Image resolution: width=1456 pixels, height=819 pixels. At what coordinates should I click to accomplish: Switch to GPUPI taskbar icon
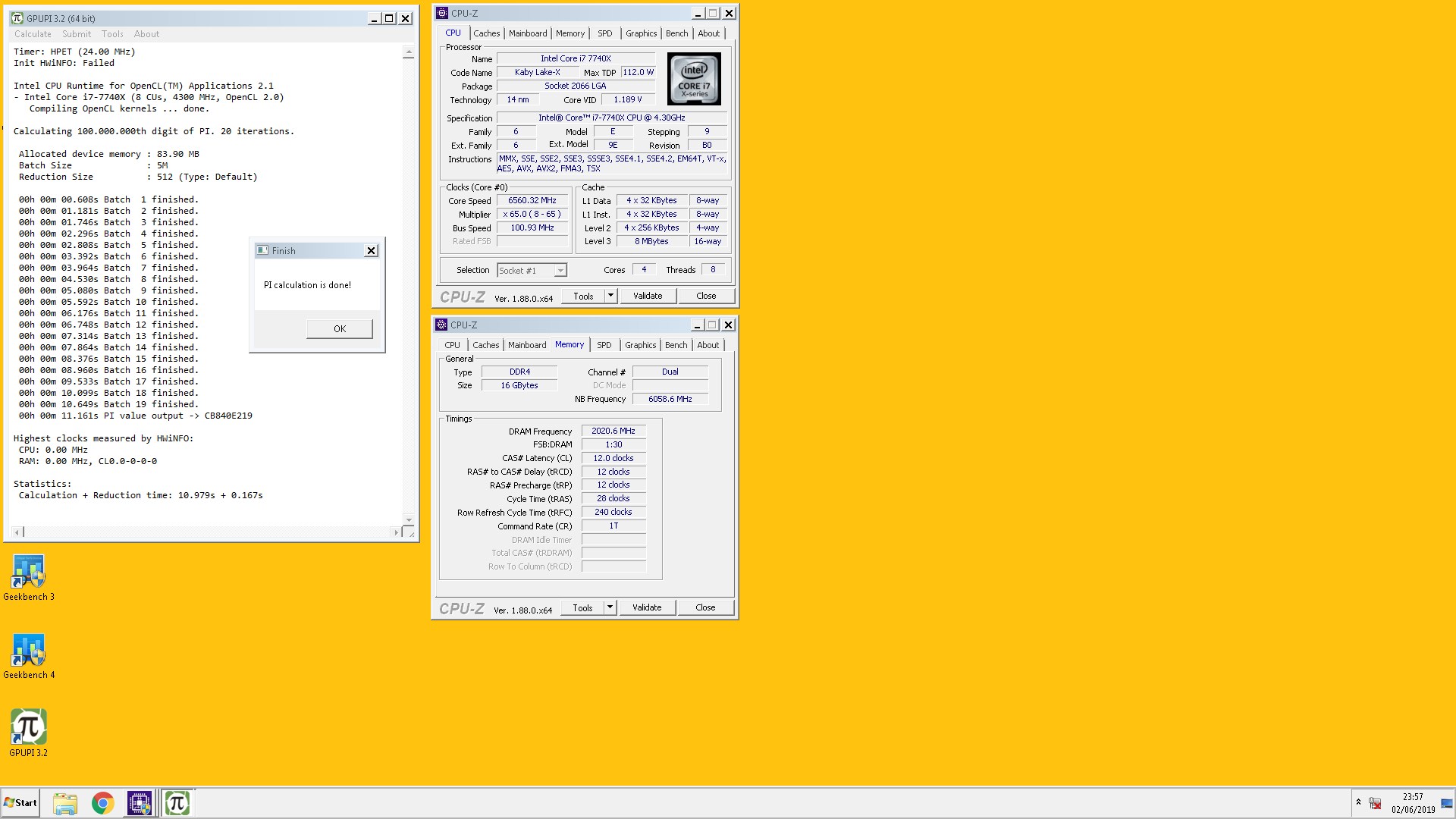[x=177, y=803]
